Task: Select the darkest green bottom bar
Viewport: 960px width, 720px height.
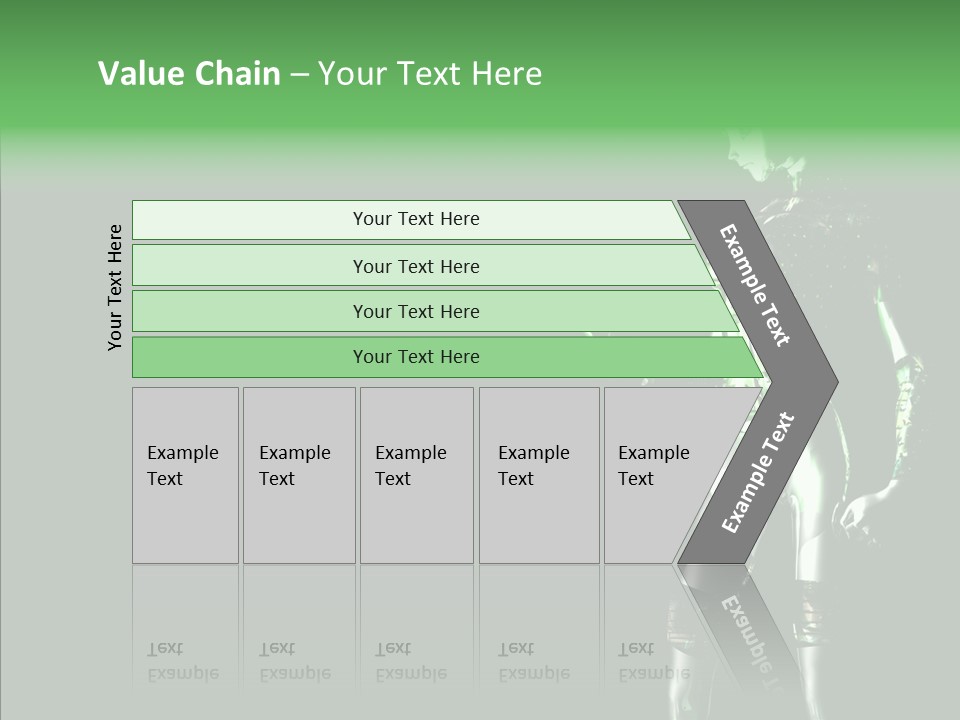Action: [x=416, y=357]
